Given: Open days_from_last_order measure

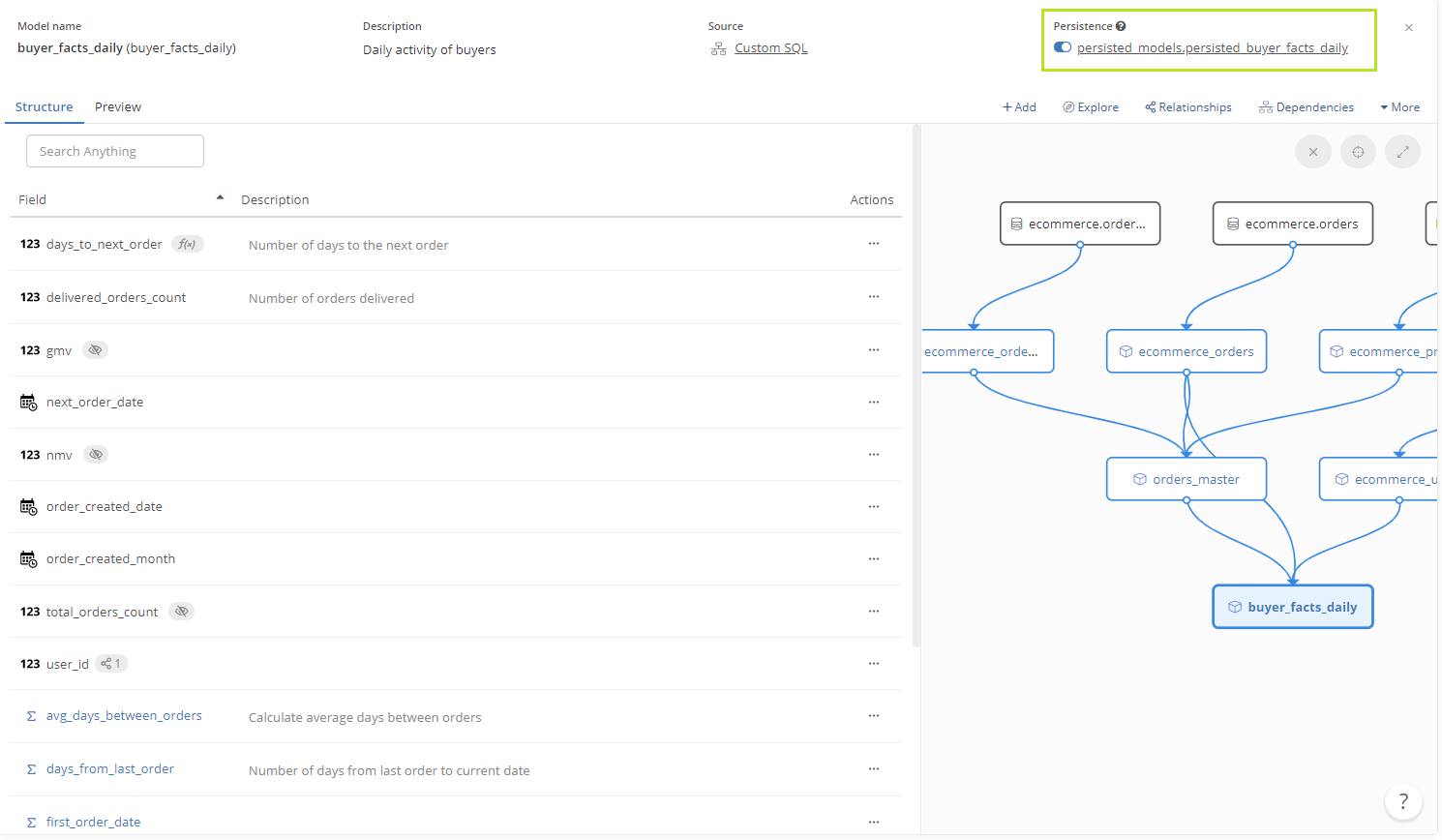Looking at the screenshot, I should 110,769.
